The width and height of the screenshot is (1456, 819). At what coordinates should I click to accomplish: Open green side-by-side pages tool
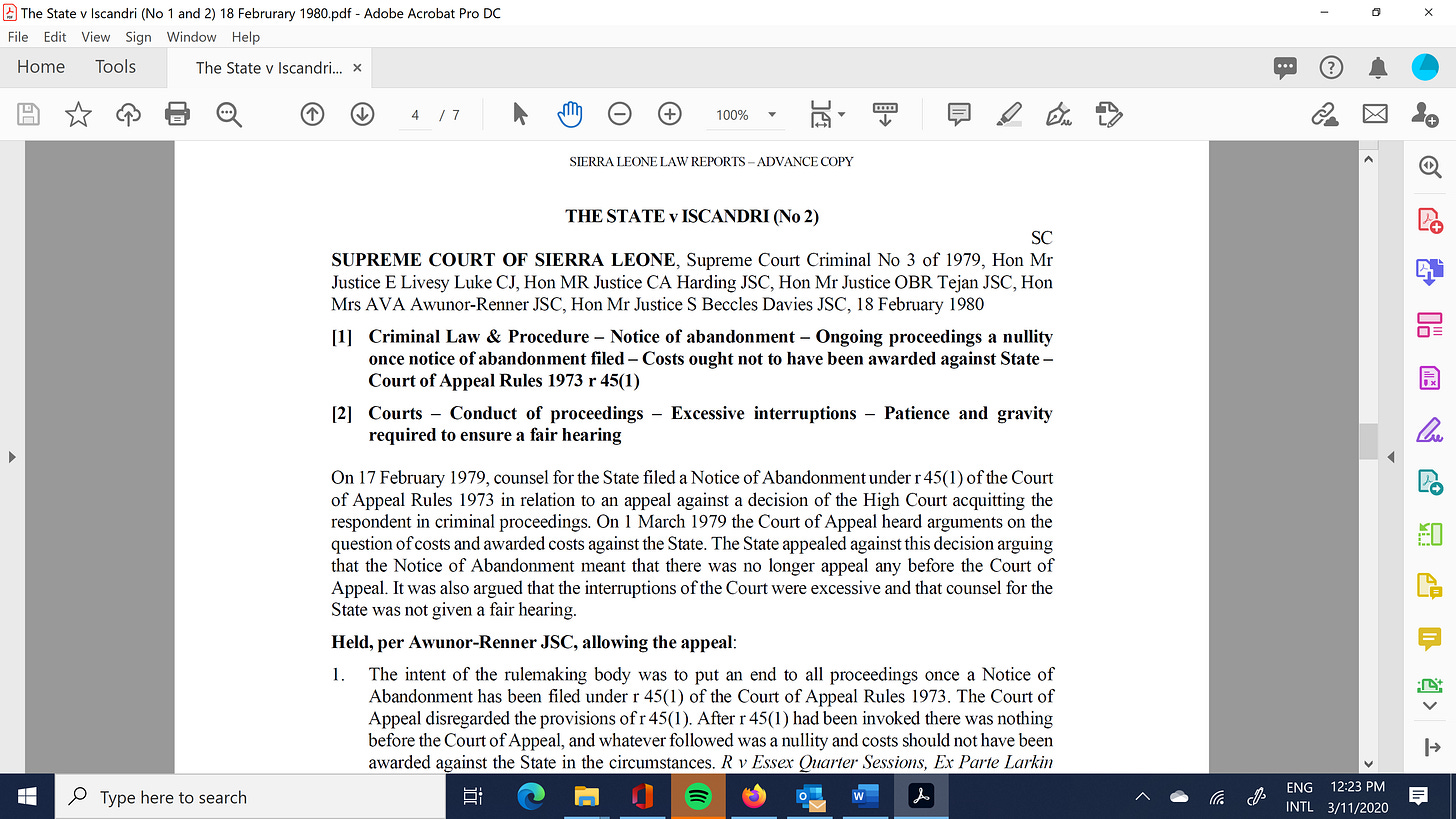tap(1430, 535)
